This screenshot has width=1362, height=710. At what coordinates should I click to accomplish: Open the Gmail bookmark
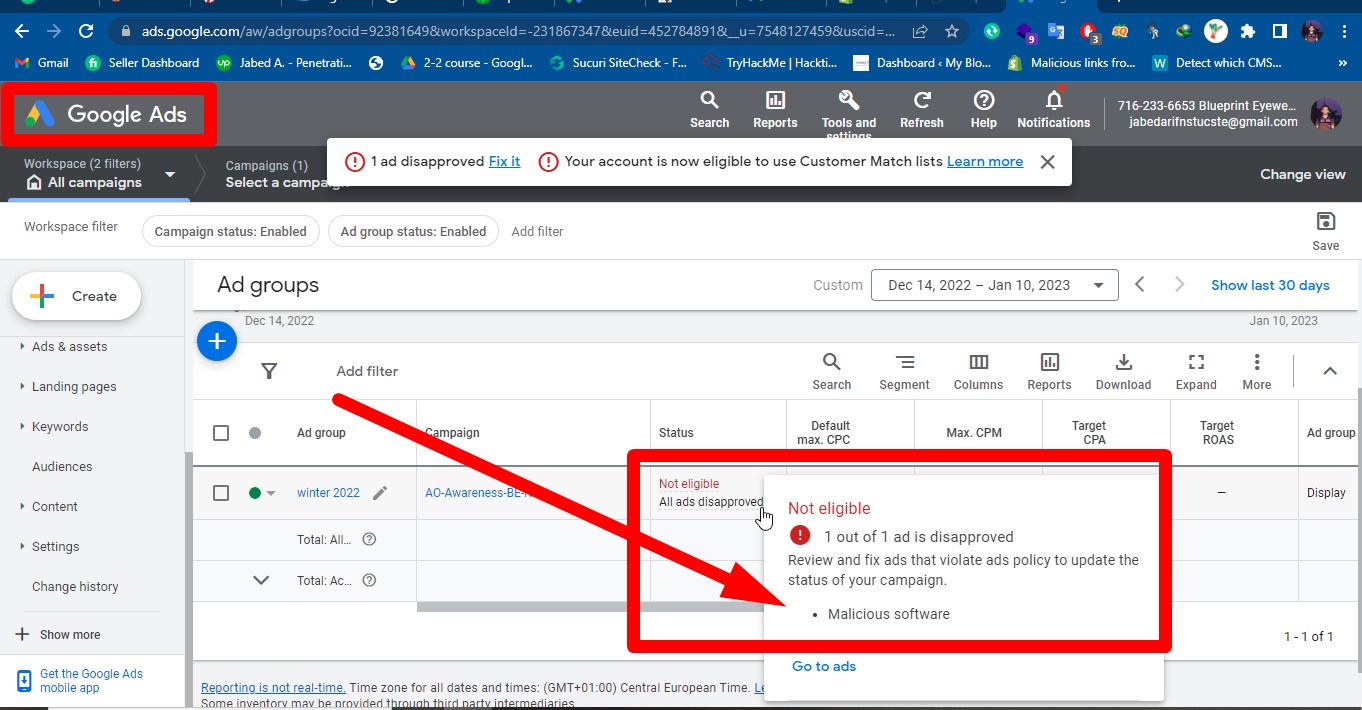point(42,62)
